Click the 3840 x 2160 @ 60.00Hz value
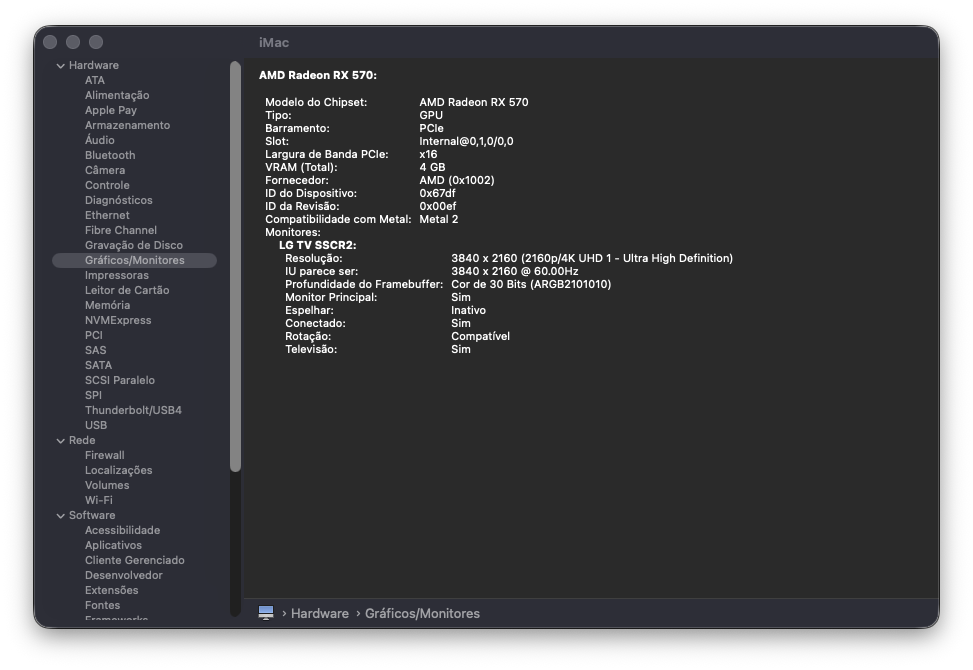Image resolution: width=973 pixels, height=670 pixels. coord(514,271)
